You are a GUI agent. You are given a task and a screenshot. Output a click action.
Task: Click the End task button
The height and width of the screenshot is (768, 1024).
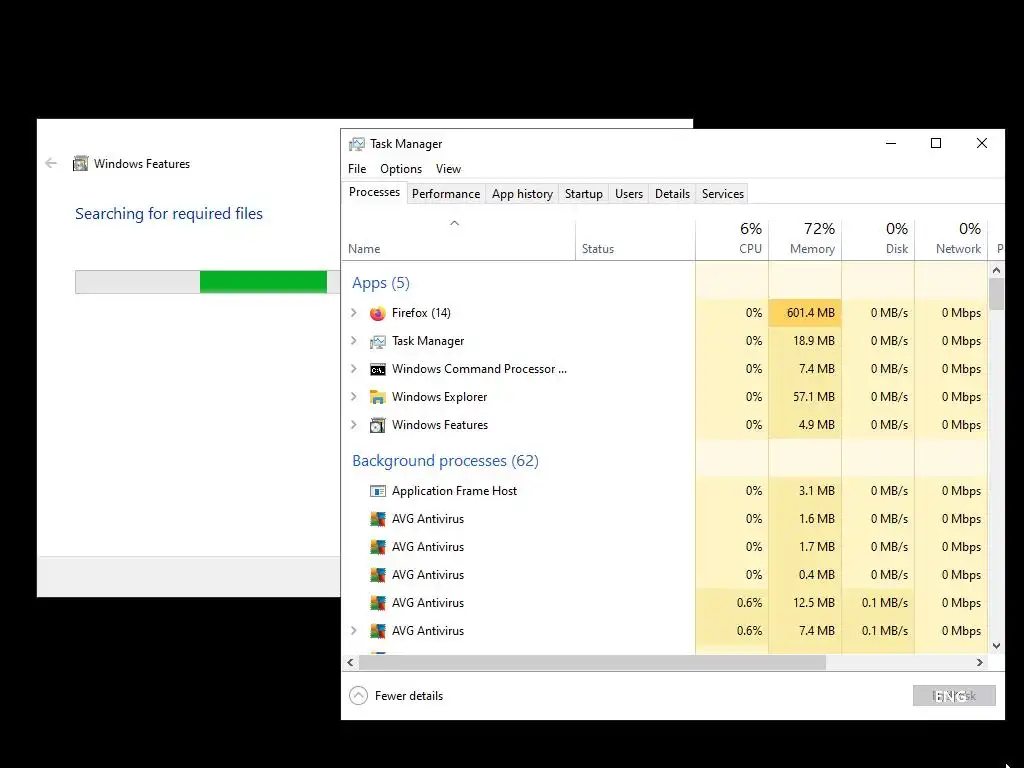tap(954, 696)
